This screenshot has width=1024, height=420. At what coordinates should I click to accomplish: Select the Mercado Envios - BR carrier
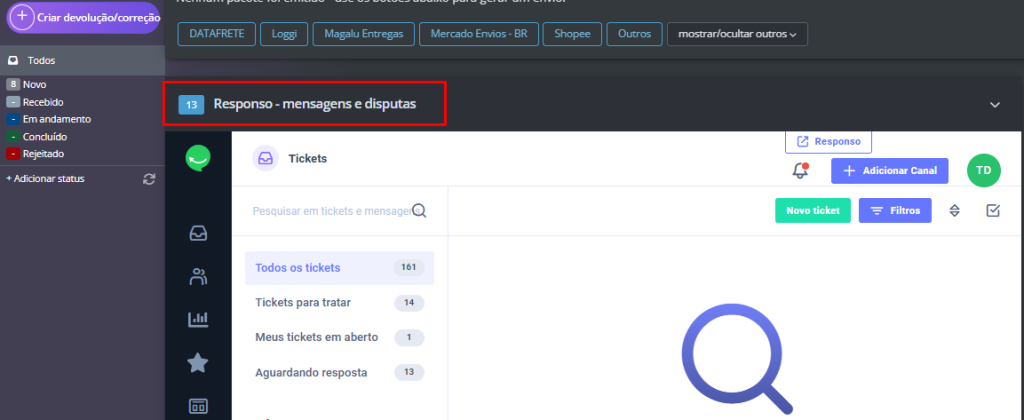click(478, 34)
